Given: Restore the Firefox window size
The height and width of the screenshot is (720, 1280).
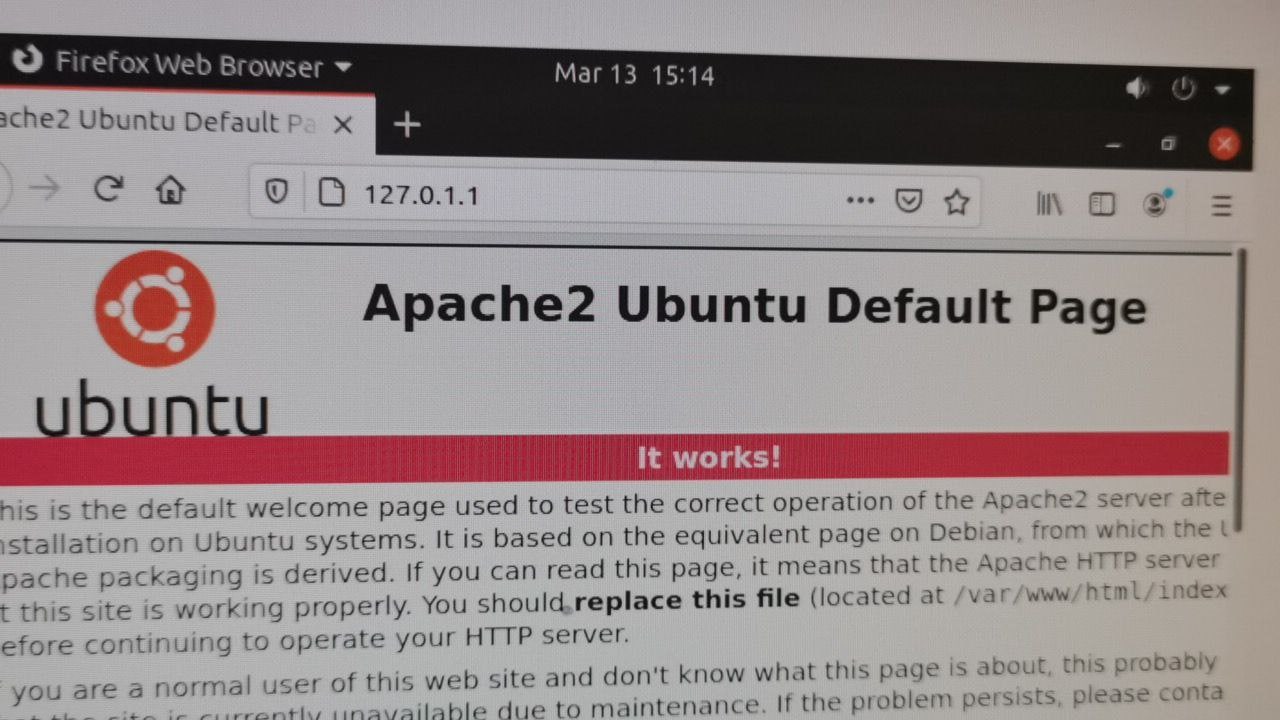Looking at the screenshot, I should click(1167, 145).
